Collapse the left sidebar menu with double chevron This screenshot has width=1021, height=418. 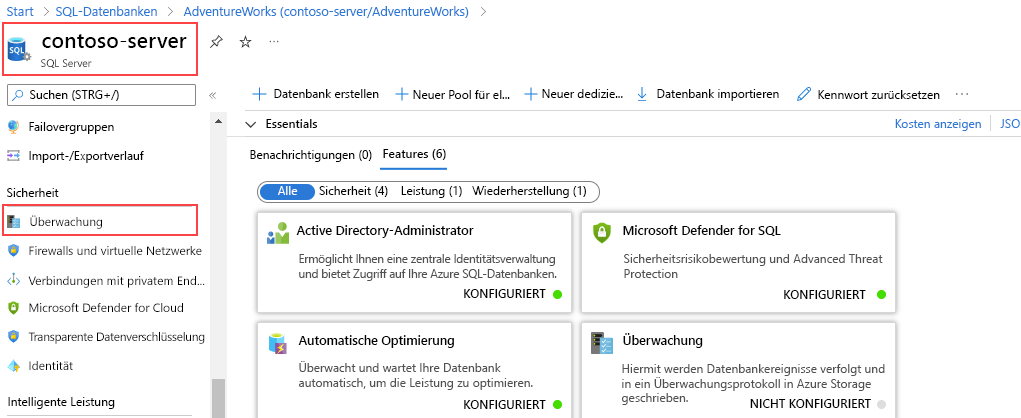click(x=212, y=95)
